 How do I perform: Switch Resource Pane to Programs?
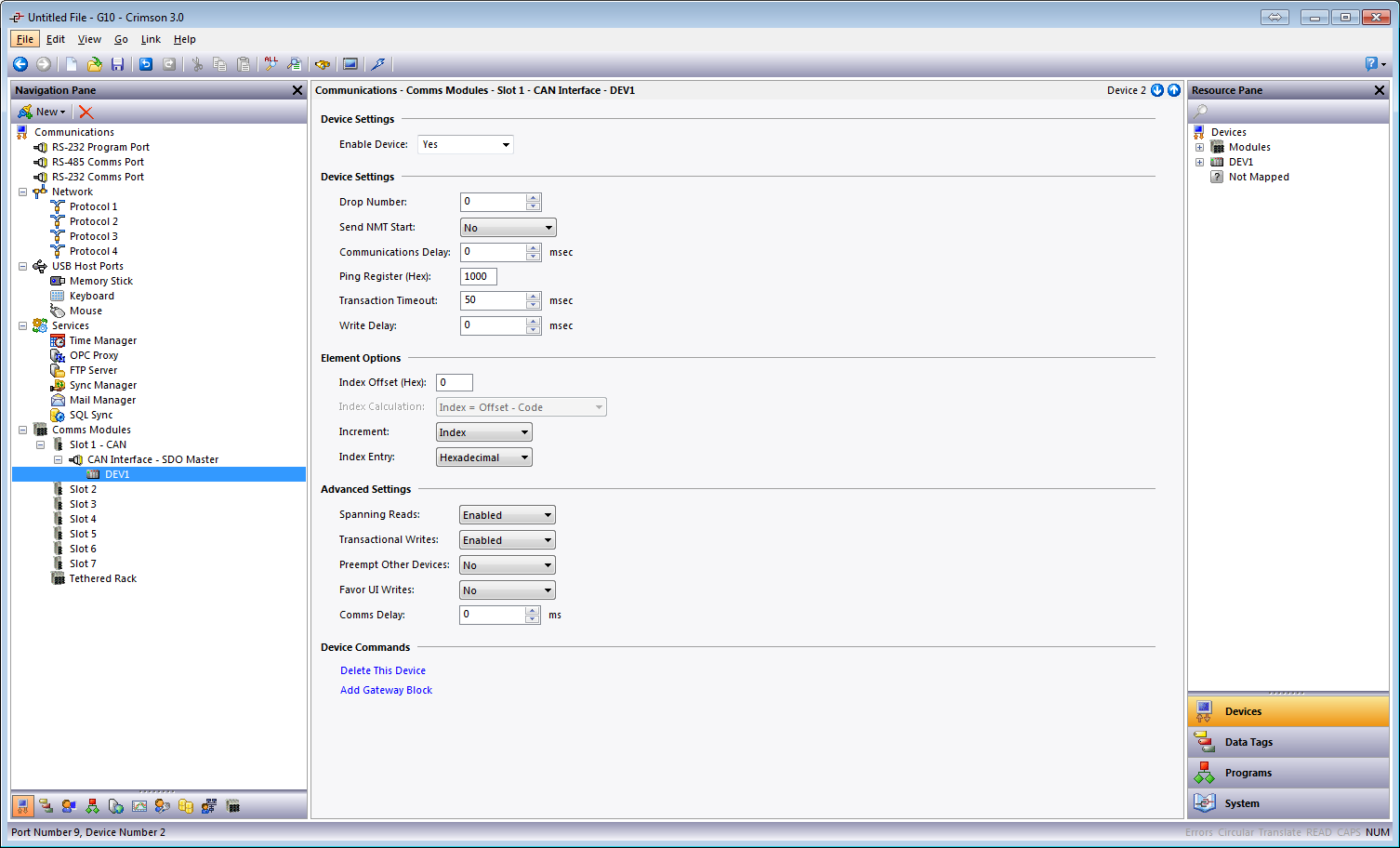click(1288, 773)
